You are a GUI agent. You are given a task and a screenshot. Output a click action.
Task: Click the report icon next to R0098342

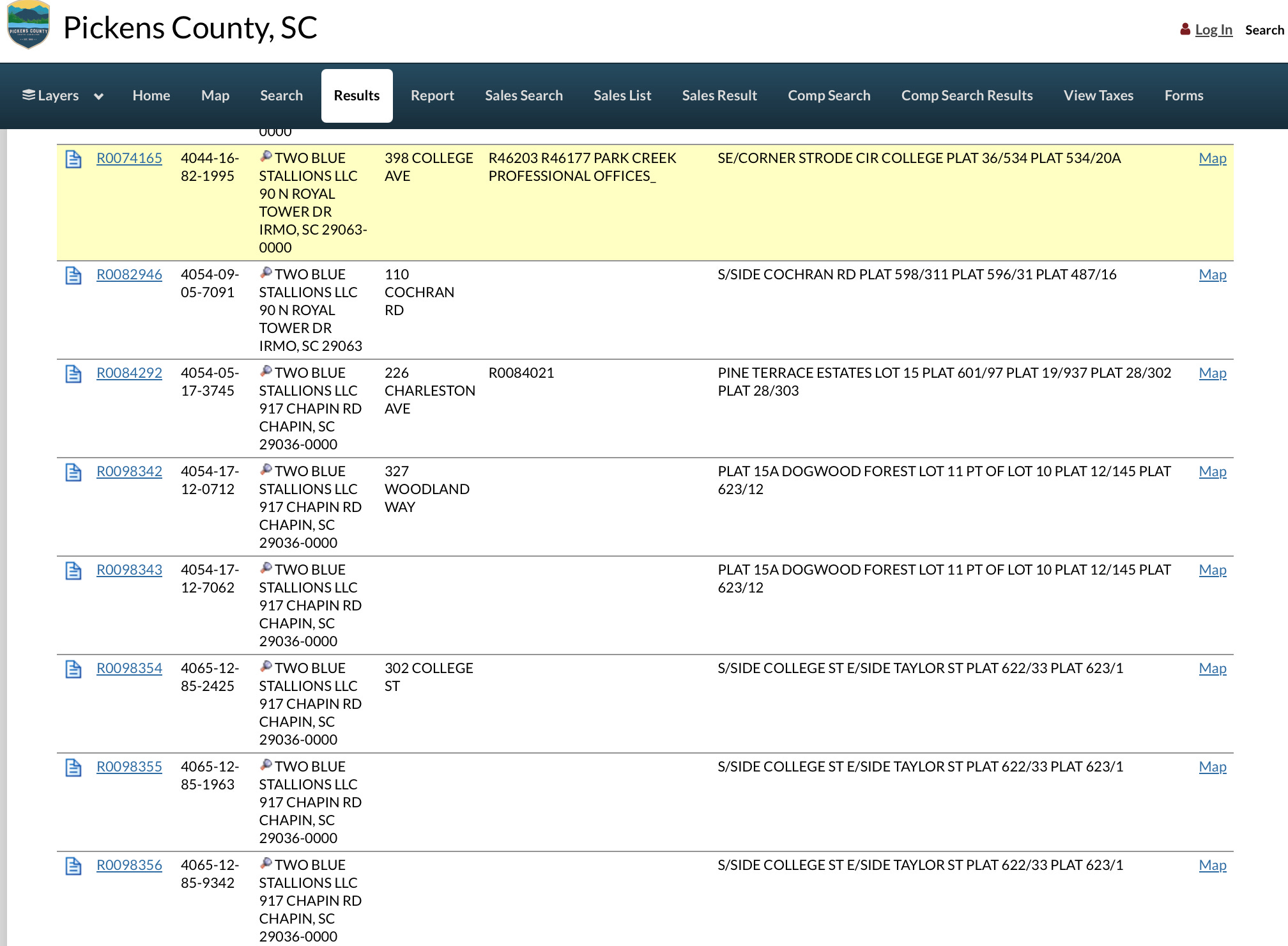pyautogui.click(x=73, y=472)
